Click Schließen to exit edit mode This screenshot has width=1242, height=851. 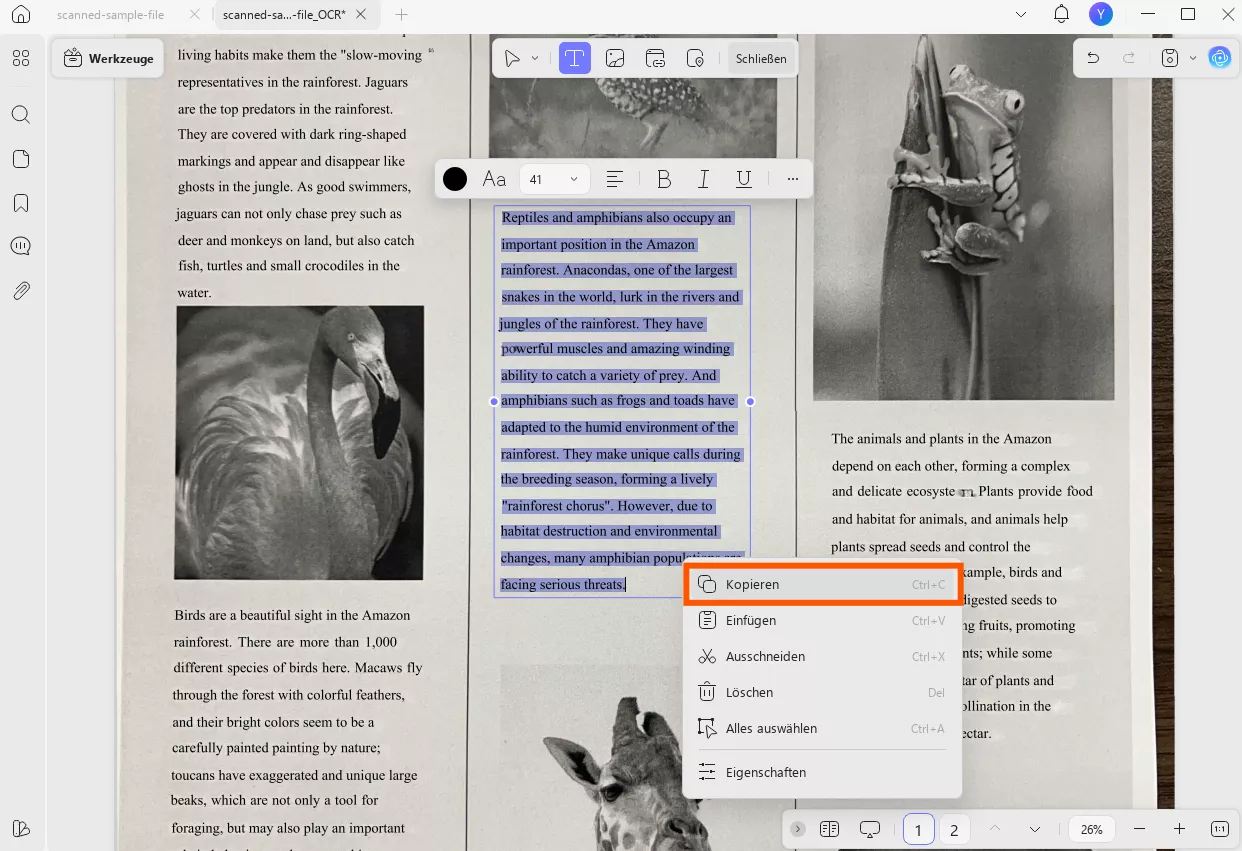pos(761,58)
